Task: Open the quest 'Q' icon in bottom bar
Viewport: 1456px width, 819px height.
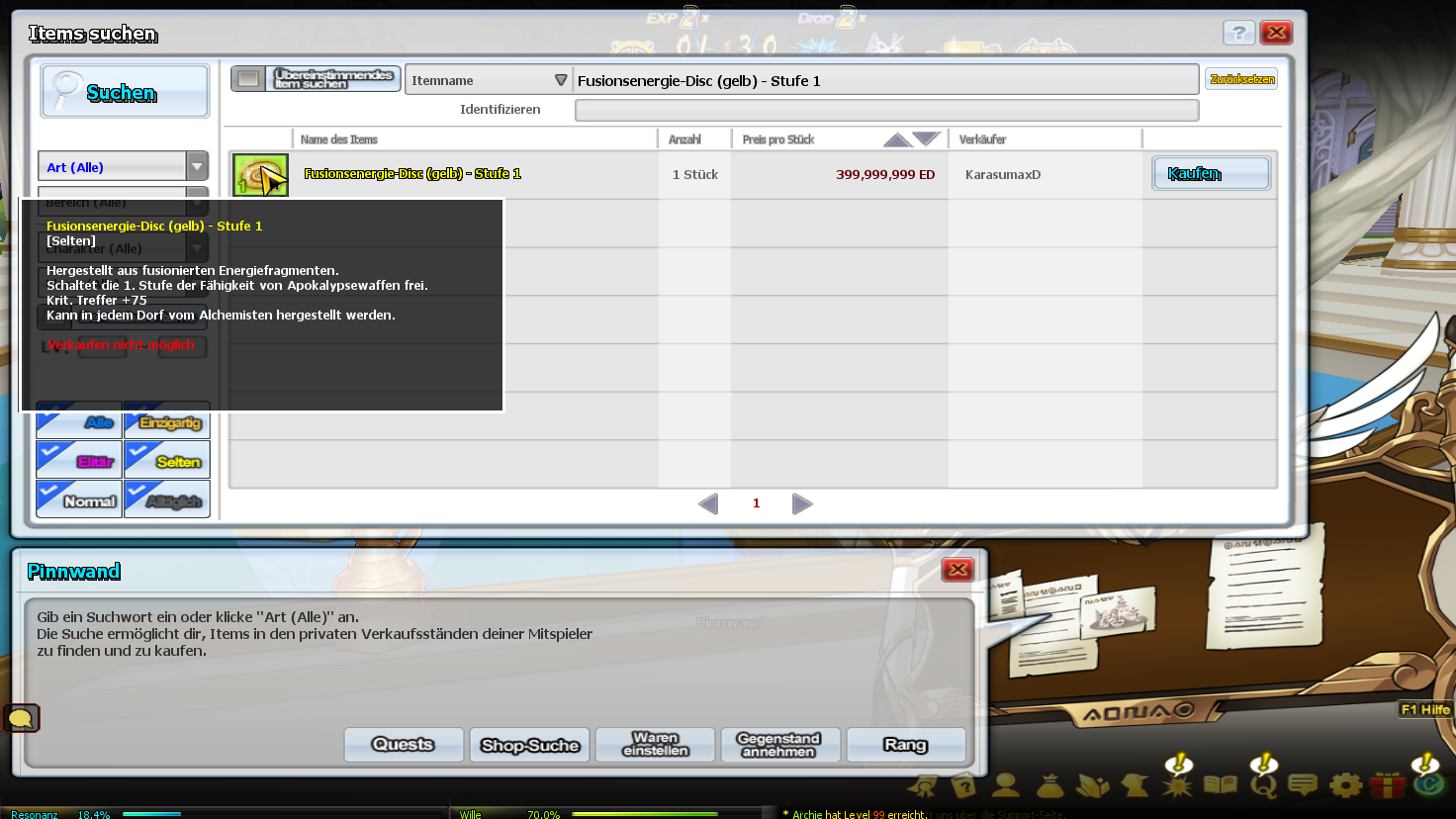Action: 1263,785
